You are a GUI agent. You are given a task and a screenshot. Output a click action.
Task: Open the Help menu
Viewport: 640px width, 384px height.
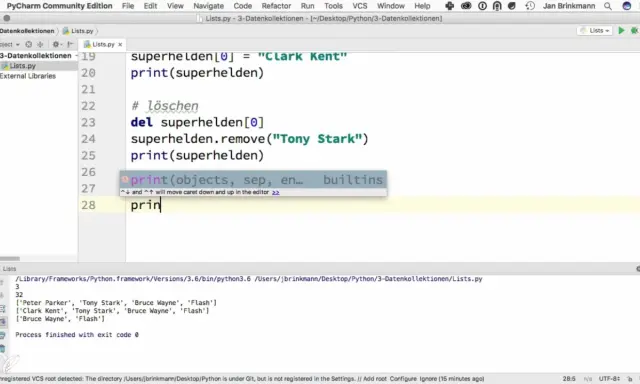422,6
